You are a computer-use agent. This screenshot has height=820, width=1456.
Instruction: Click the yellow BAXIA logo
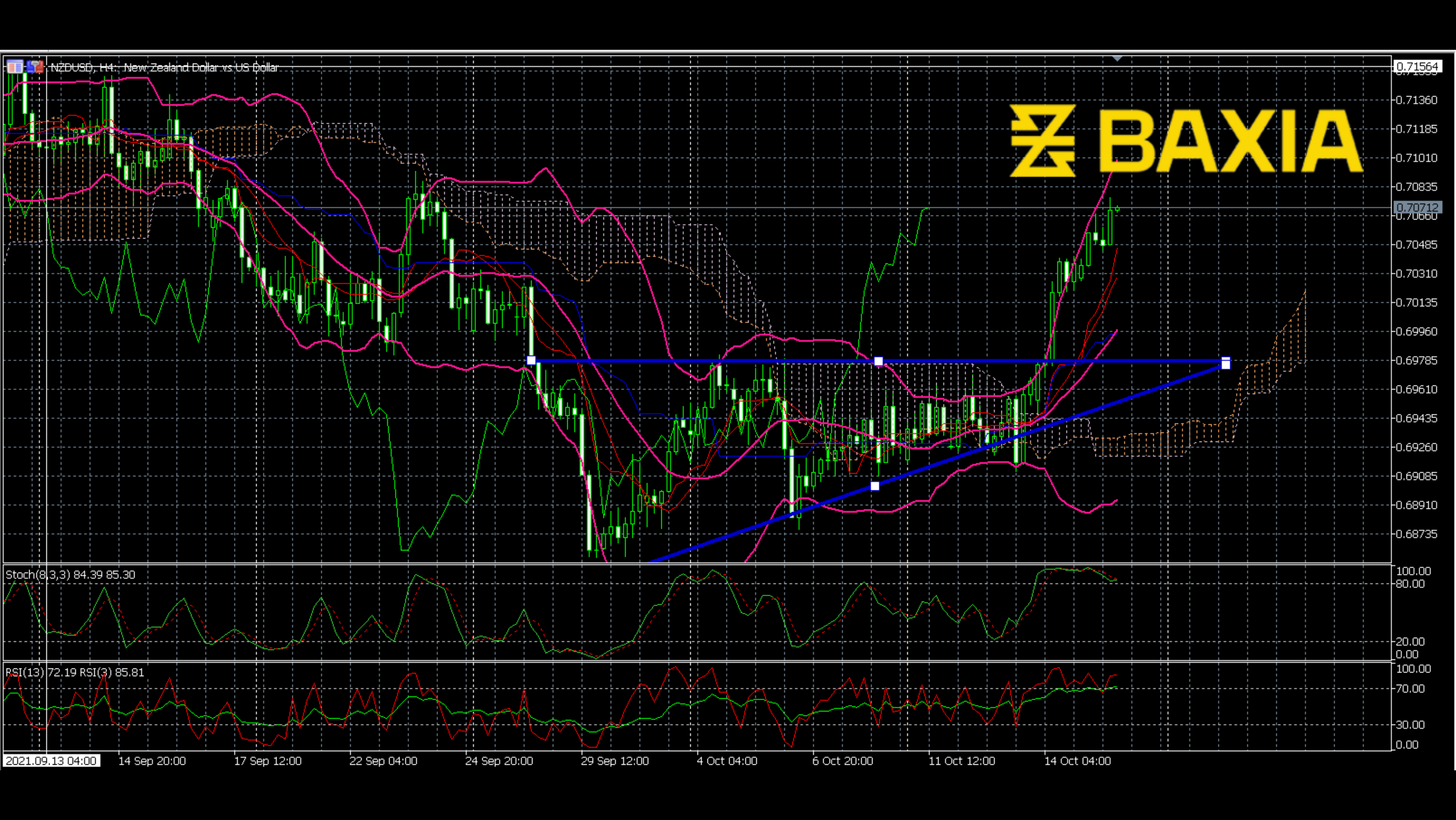click(x=1186, y=140)
